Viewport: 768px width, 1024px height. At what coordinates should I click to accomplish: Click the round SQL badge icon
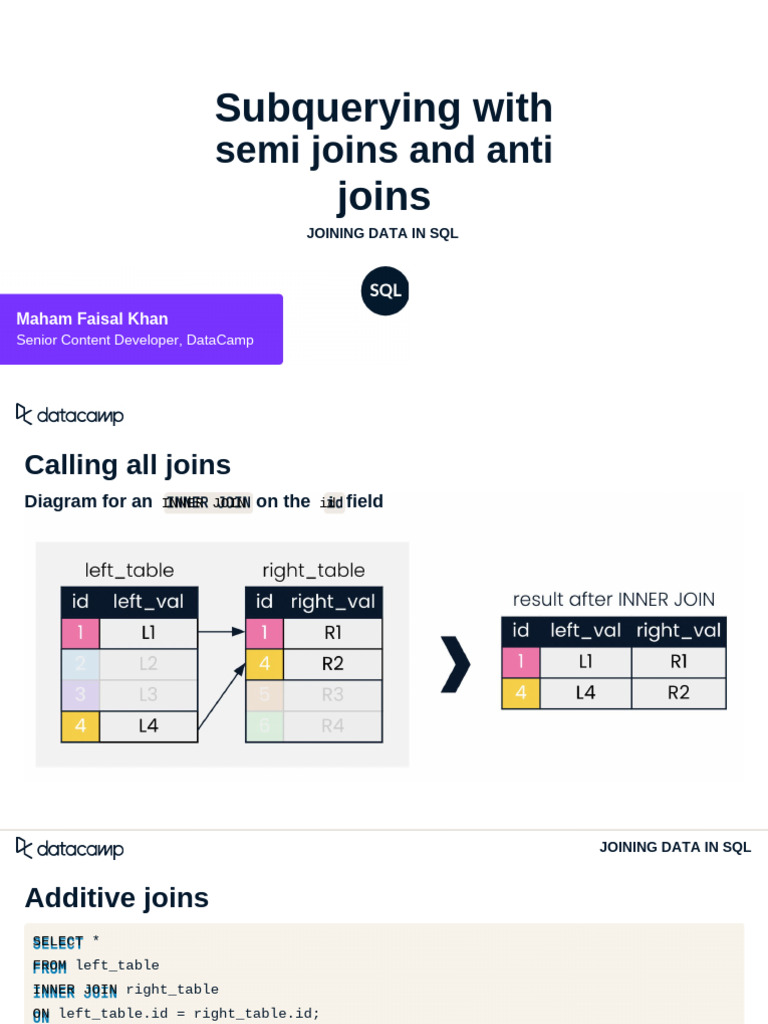click(x=385, y=291)
